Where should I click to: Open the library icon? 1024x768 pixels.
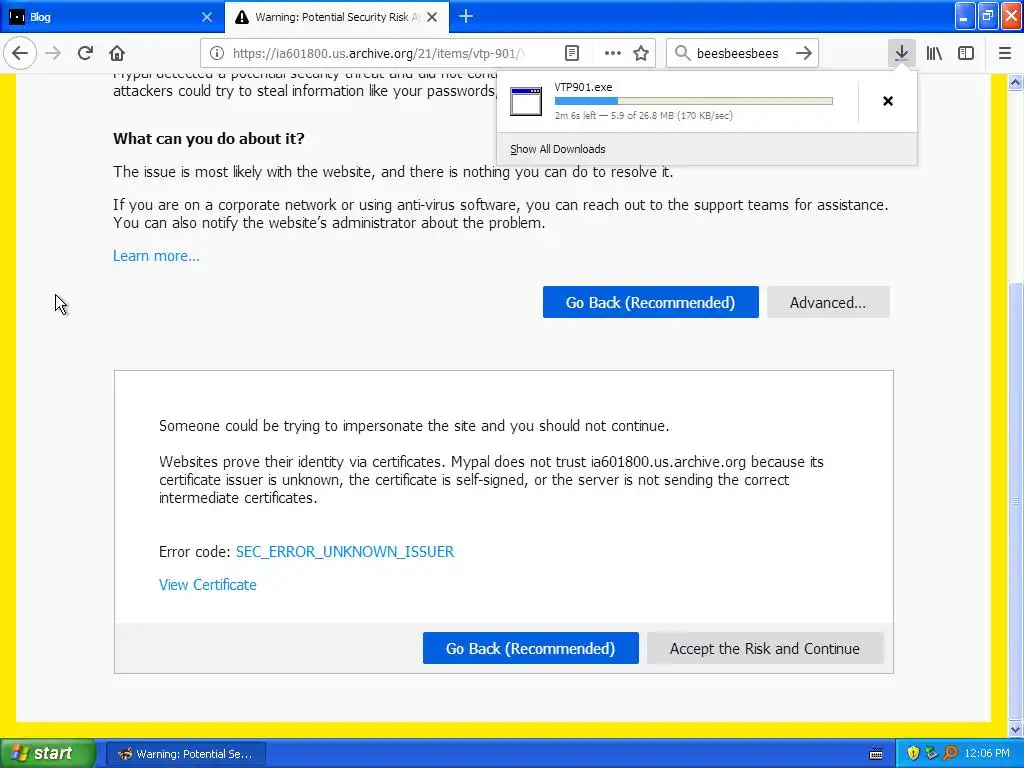(934, 53)
